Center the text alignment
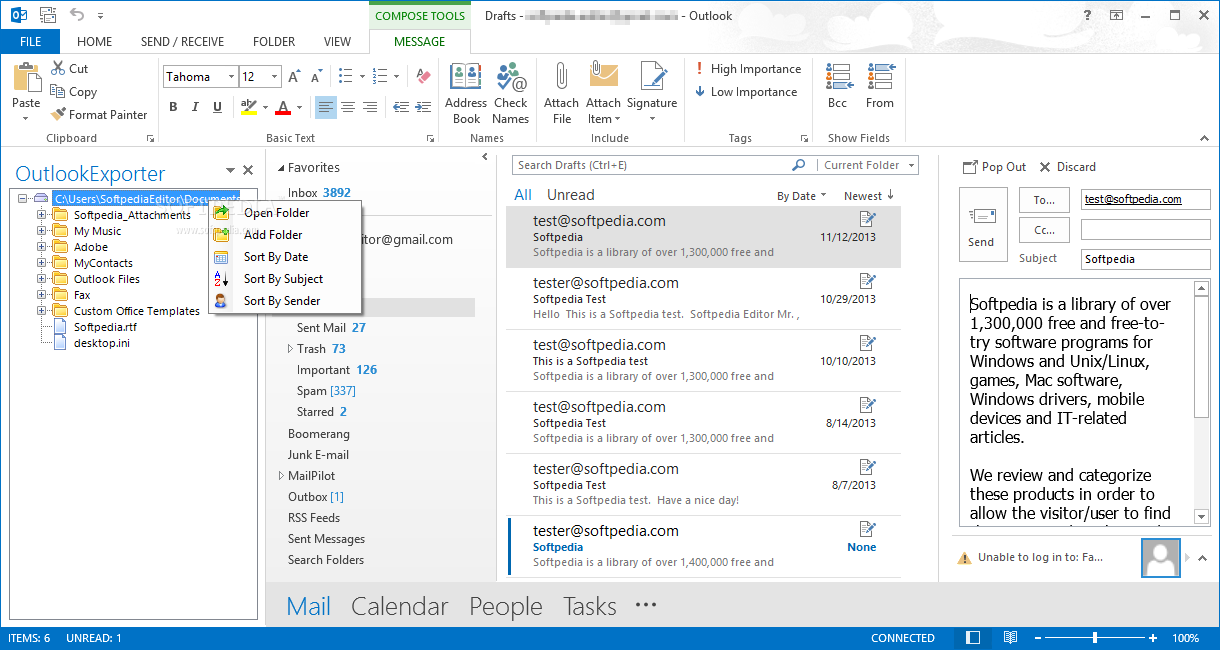Image resolution: width=1220 pixels, height=650 pixels. (x=348, y=107)
